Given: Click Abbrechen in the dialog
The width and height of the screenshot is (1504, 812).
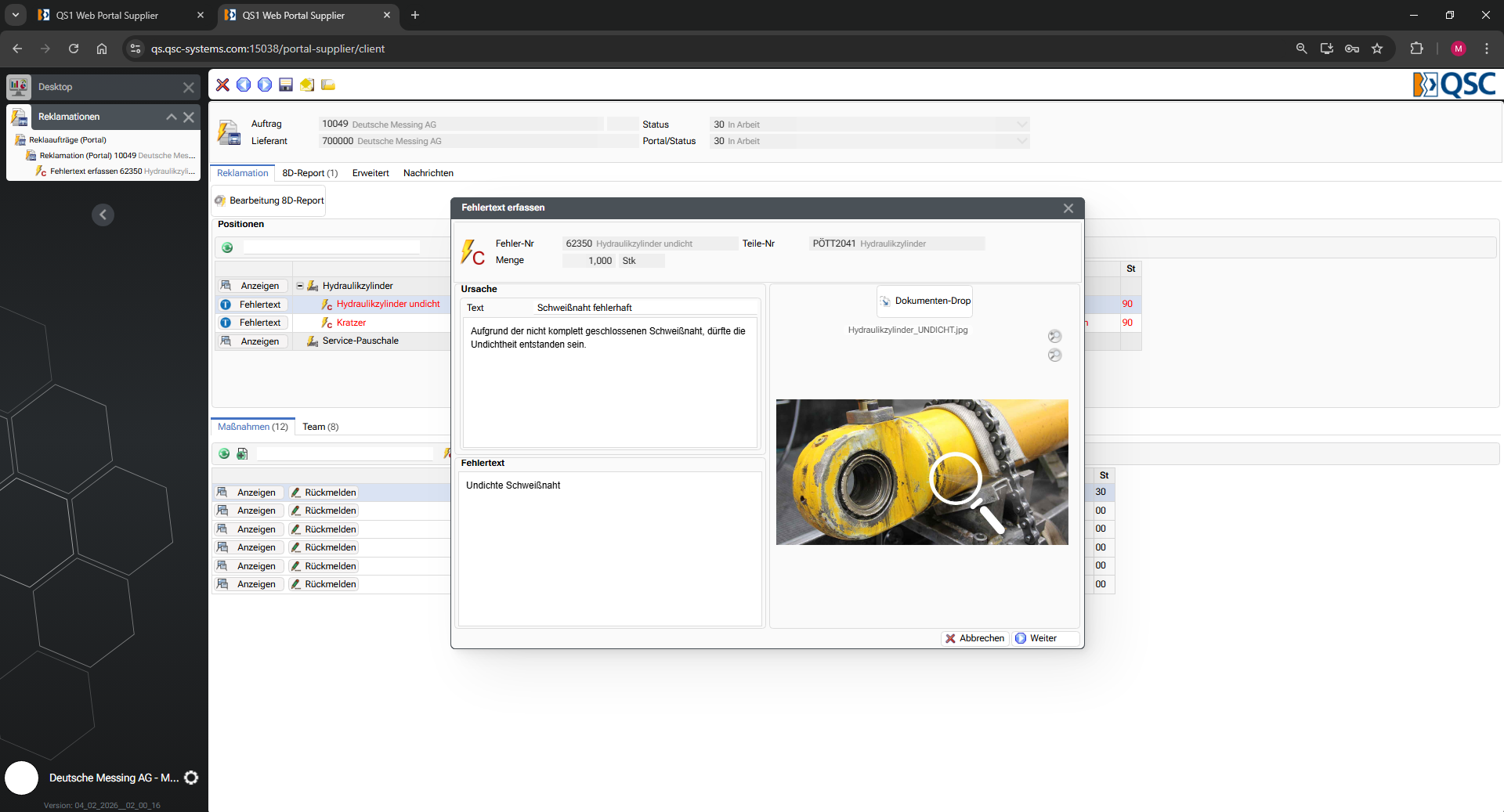Looking at the screenshot, I should (x=974, y=638).
